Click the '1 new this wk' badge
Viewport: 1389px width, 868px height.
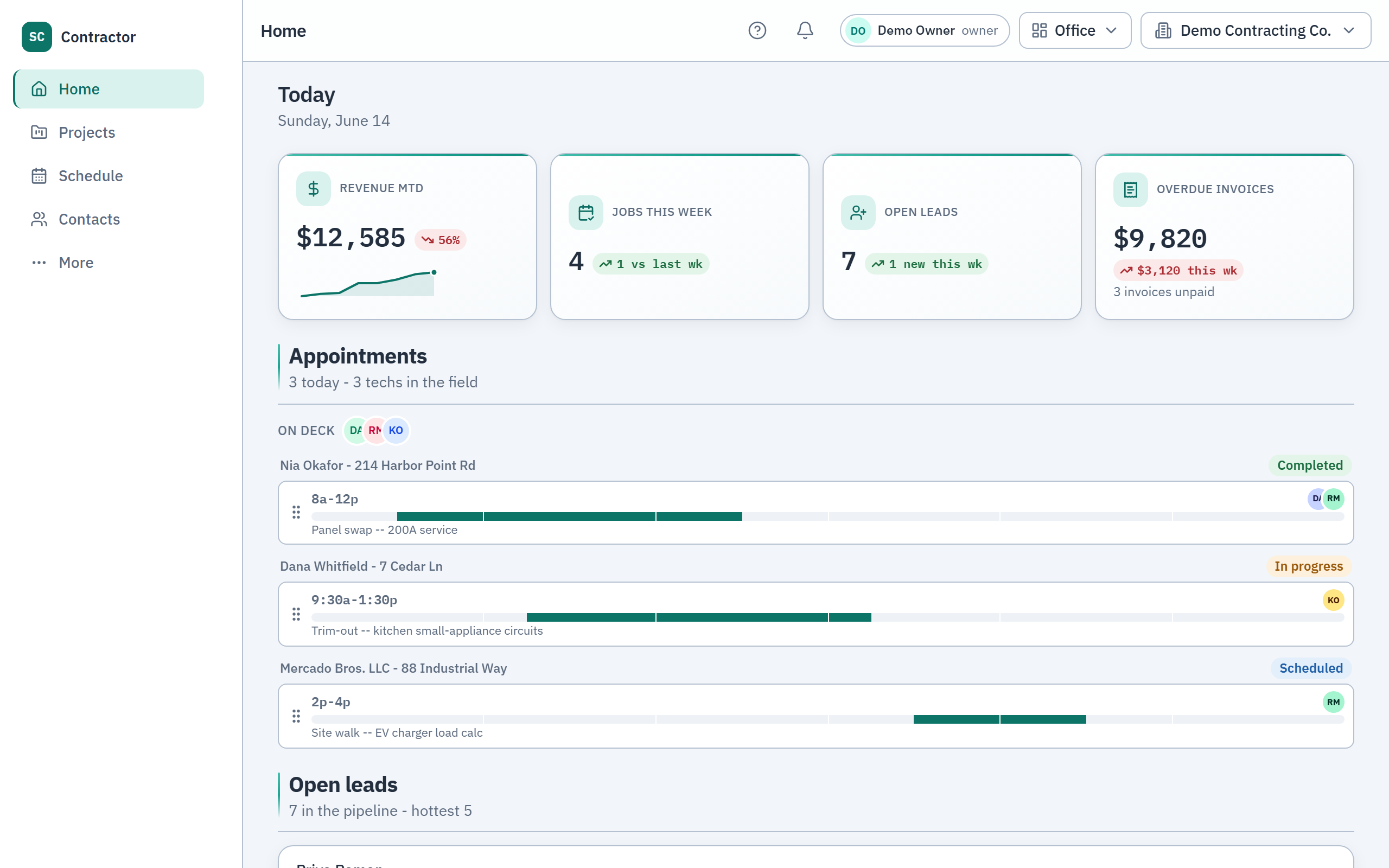tap(926, 264)
